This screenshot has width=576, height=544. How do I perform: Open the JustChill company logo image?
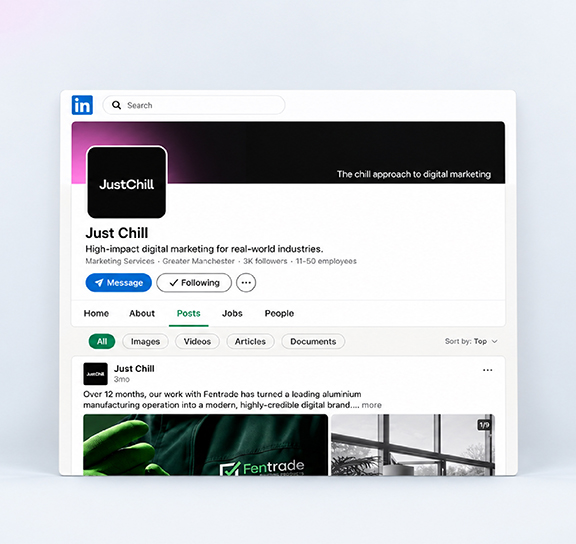pos(126,183)
